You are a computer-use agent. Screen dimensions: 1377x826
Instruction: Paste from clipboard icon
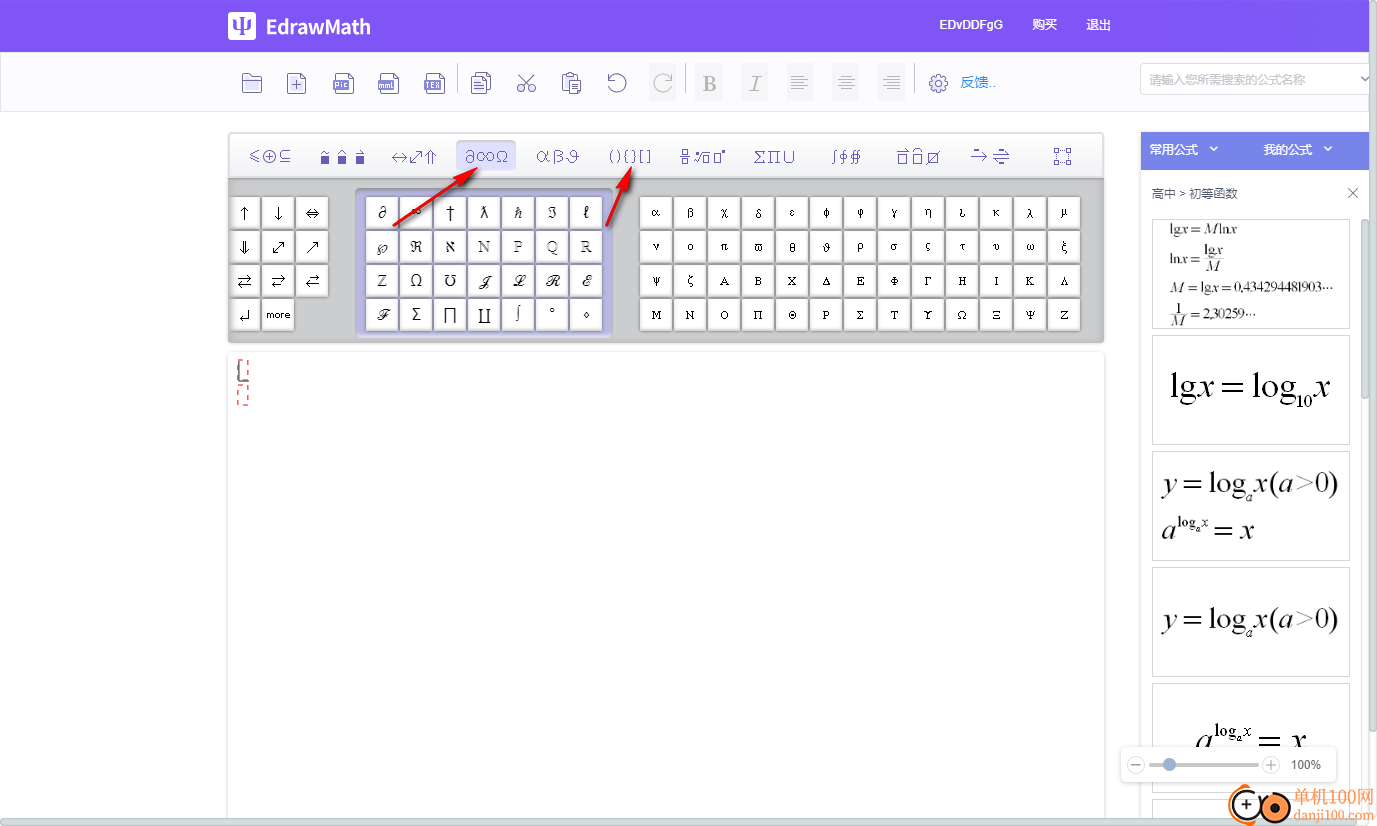(572, 83)
